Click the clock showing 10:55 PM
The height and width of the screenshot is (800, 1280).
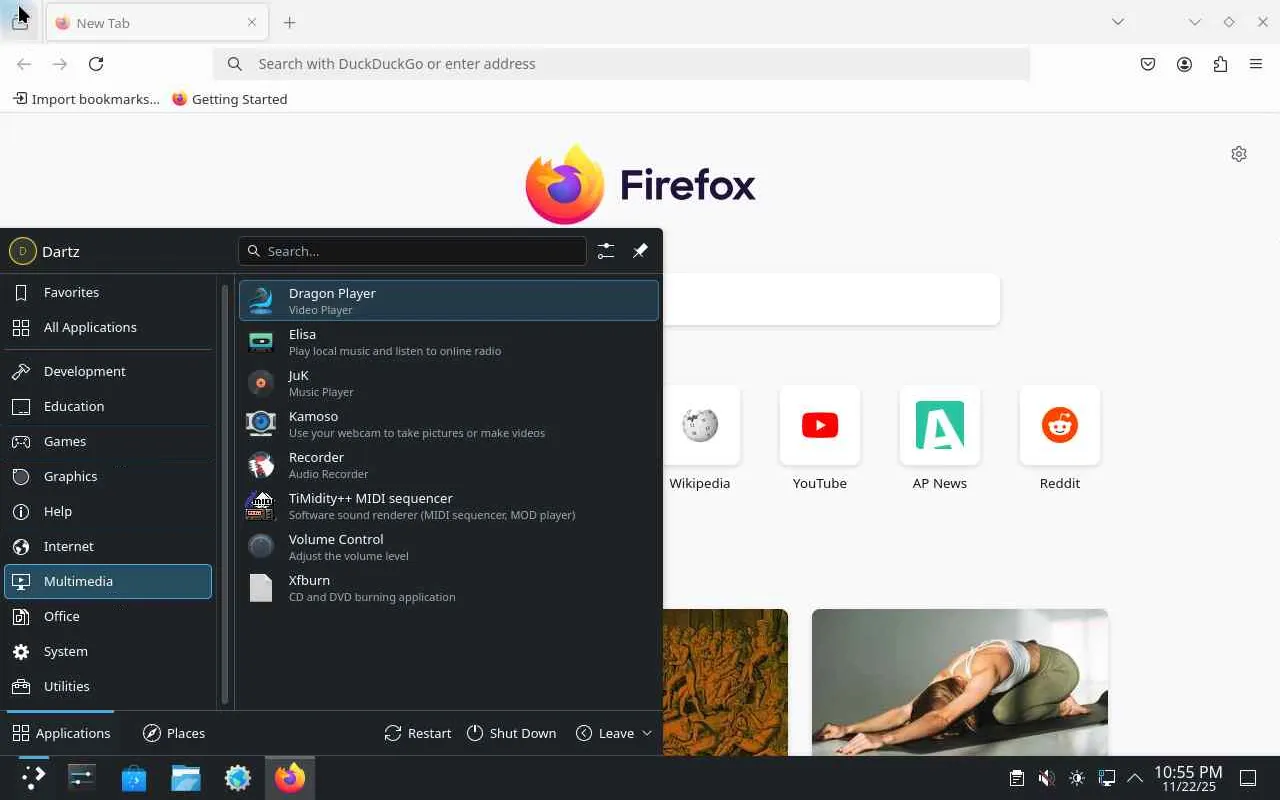(1188, 778)
